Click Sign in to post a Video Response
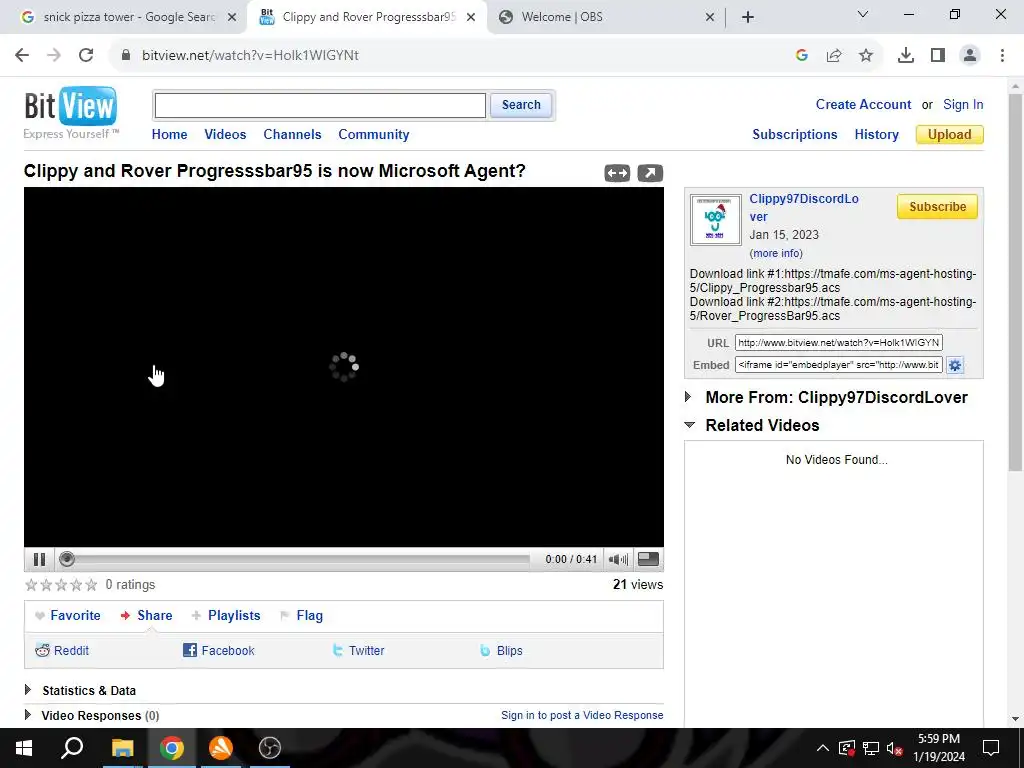The height and width of the screenshot is (768, 1024). pyautogui.click(x=582, y=715)
